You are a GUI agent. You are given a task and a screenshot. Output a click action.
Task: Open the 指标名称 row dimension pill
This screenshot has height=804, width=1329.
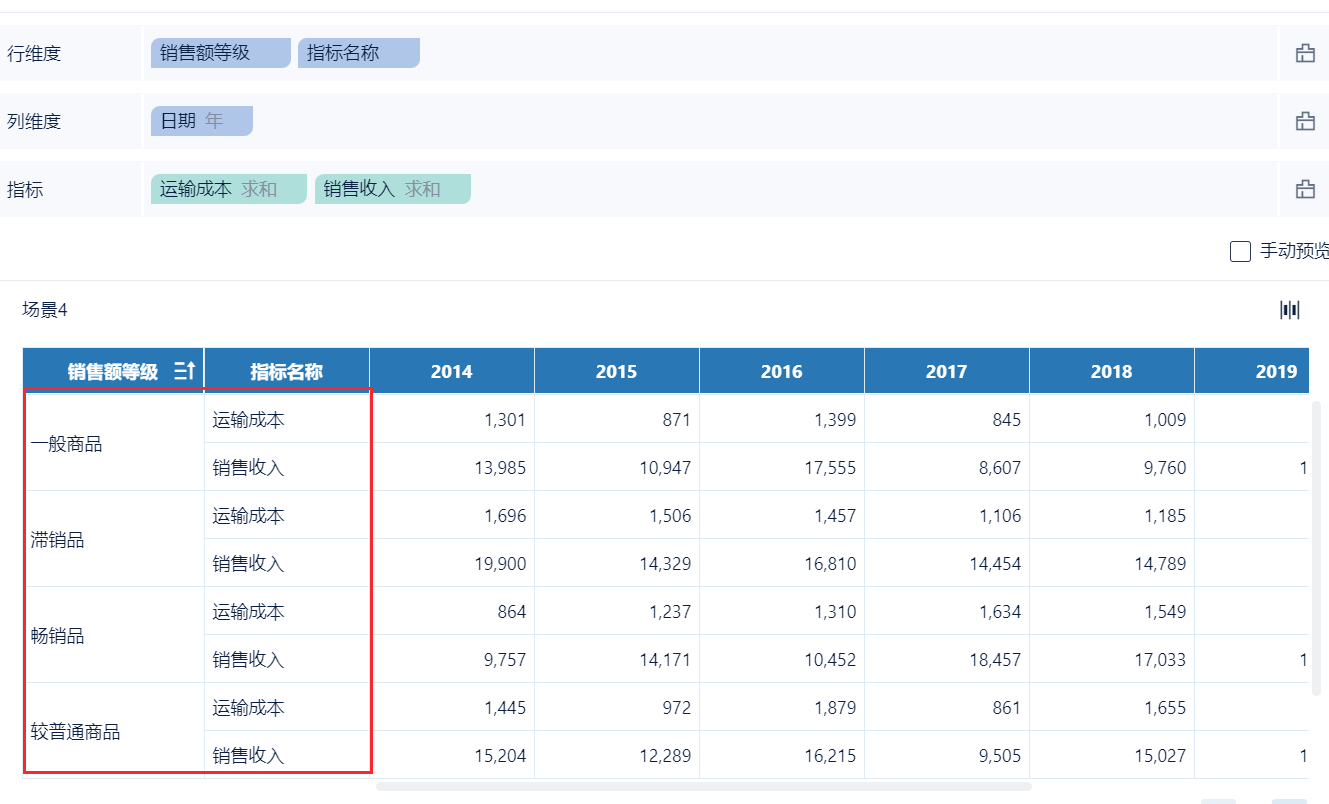(358, 53)
